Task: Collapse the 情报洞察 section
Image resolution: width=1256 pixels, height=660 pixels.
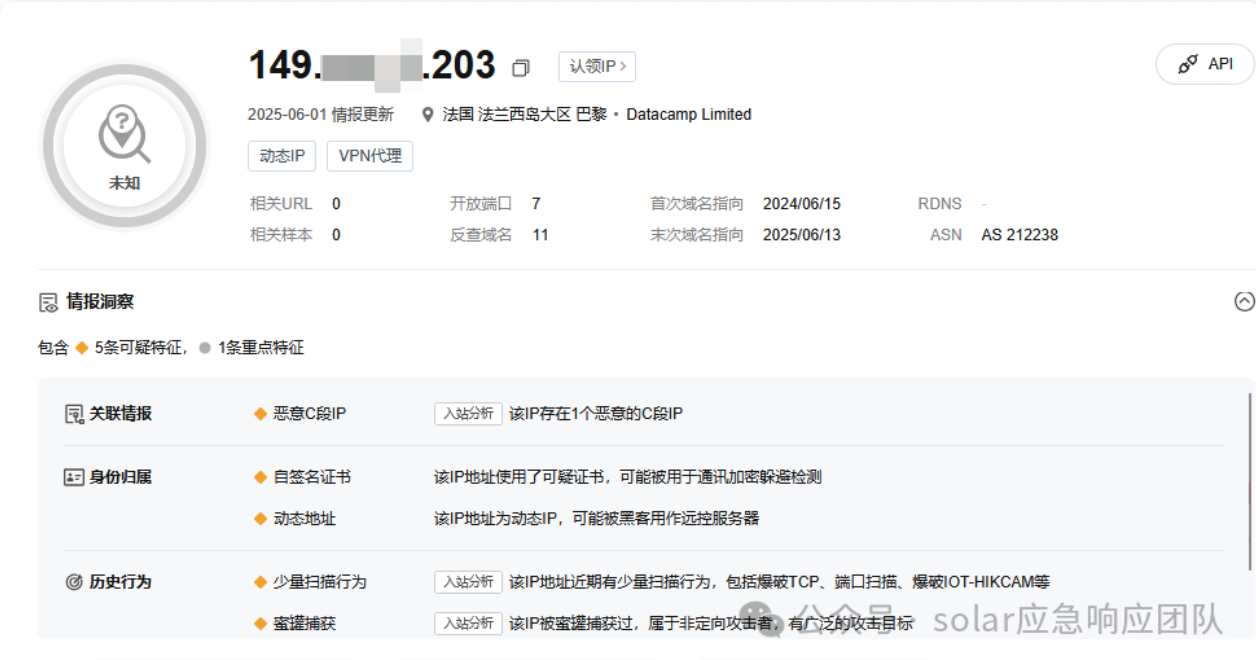Action: coord(1244,301)
